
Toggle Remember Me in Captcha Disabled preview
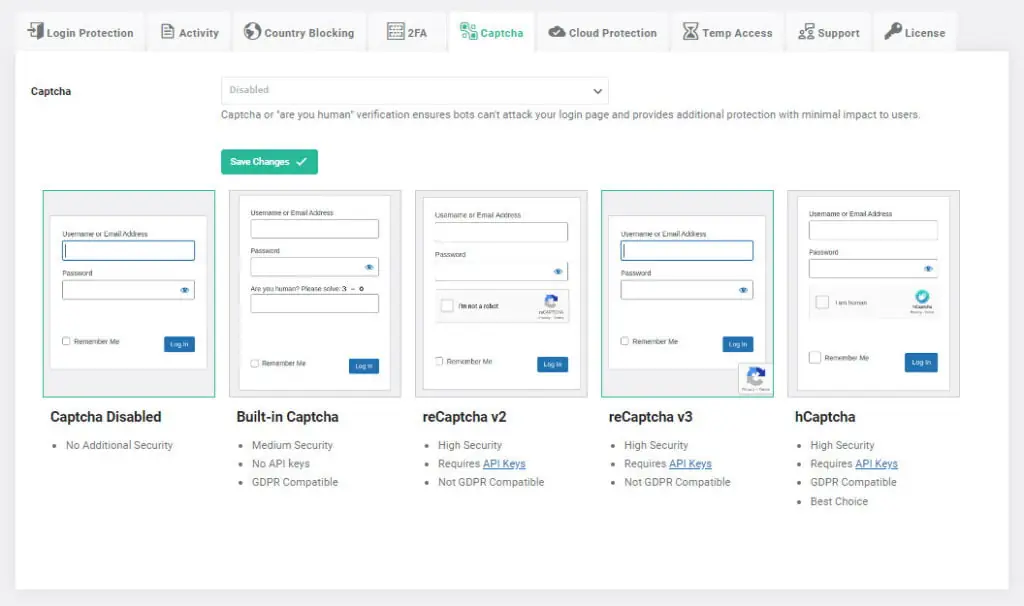pos(66,341)
